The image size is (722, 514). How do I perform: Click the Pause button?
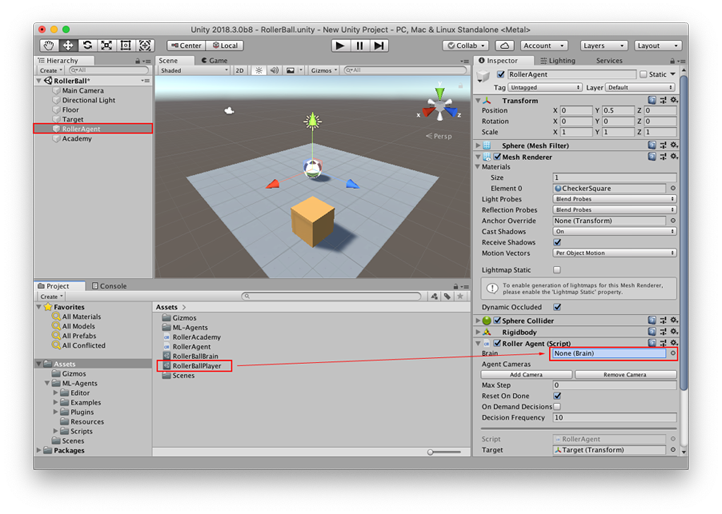[360, 46]
